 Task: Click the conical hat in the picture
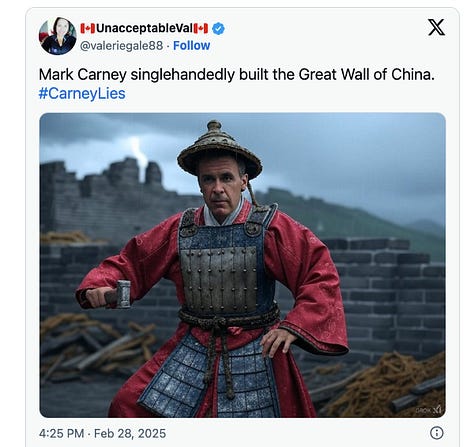click(219, 149)
